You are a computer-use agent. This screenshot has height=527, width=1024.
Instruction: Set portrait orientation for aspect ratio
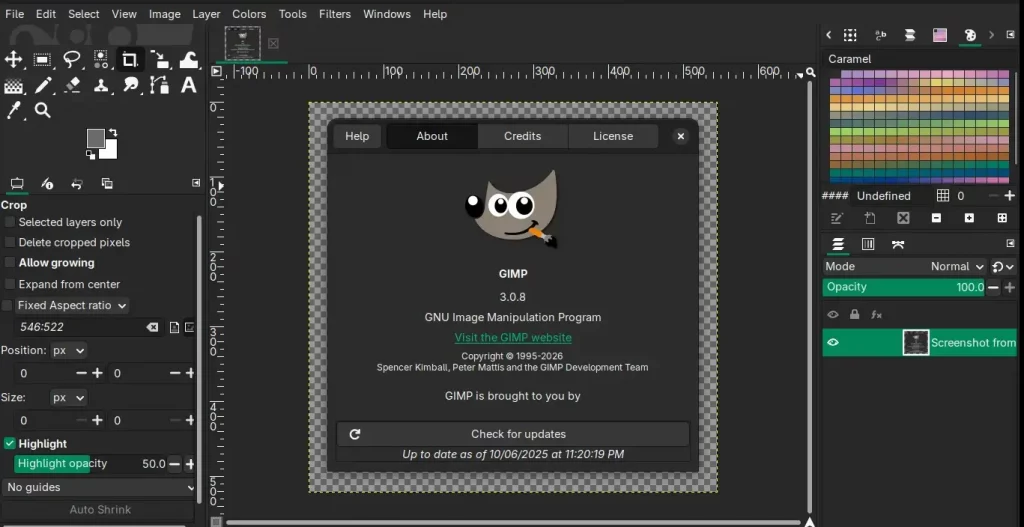point(174,327)
